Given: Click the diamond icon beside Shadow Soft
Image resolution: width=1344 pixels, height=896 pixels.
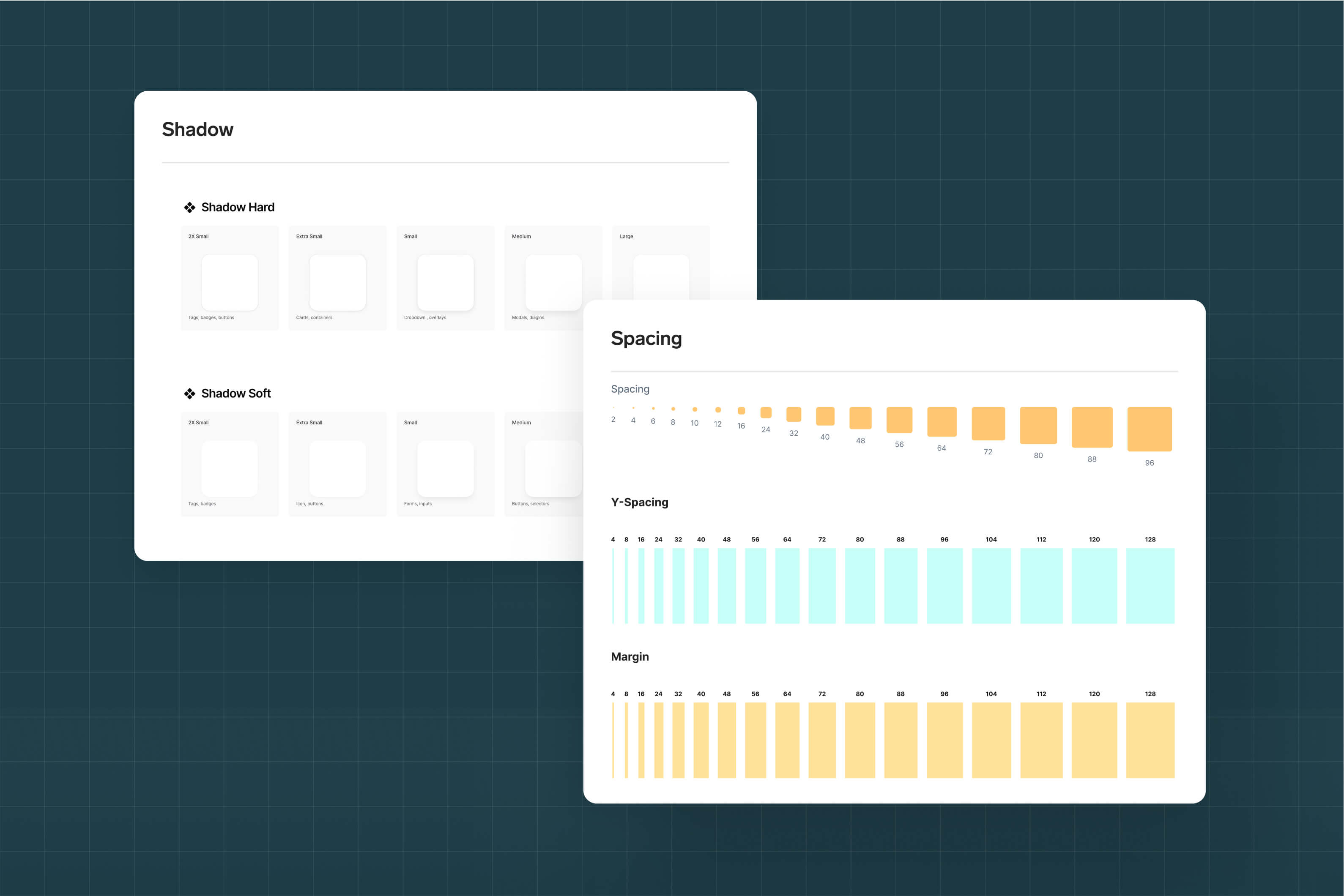Looking at the screenshot, I should pos(190,394).
